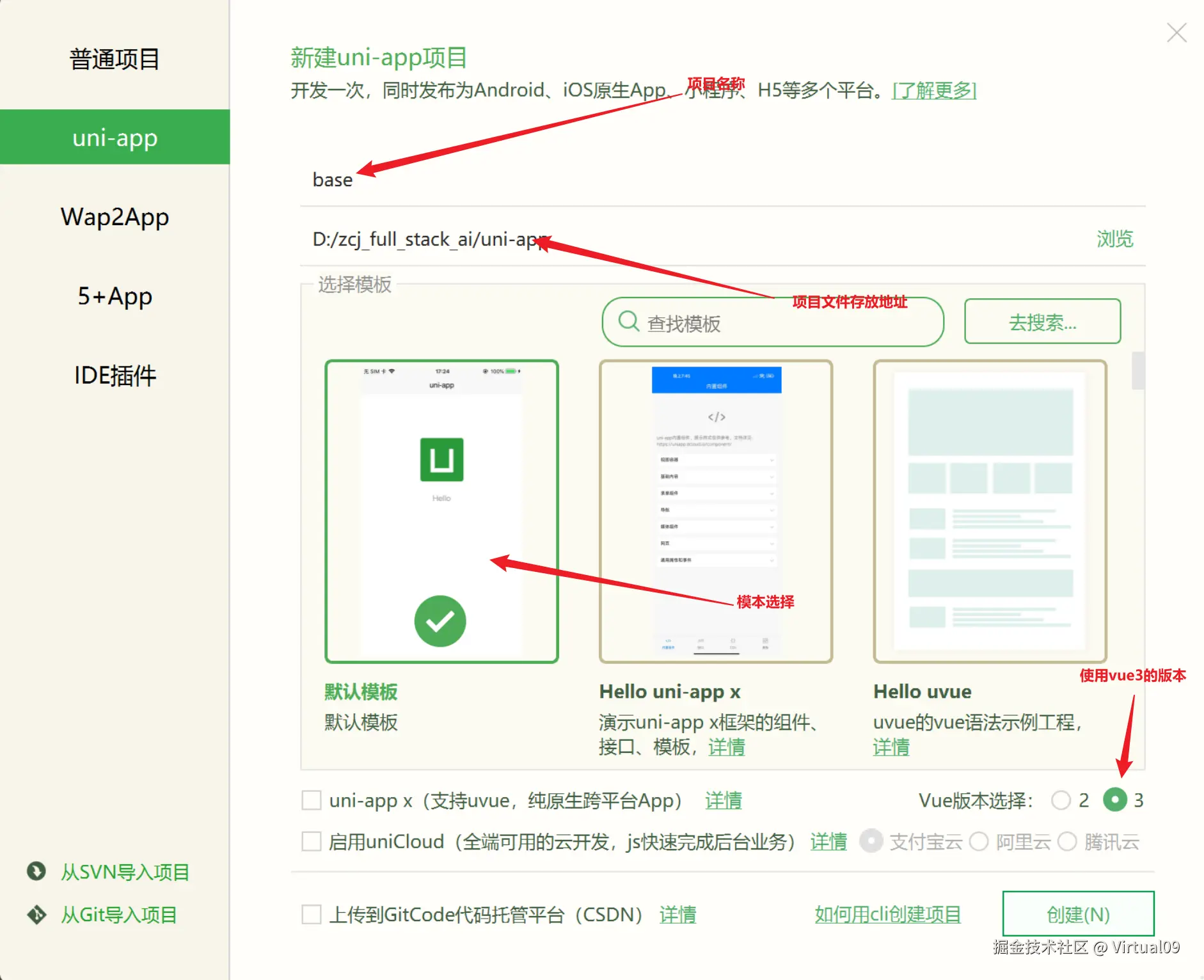This screenshot has height=980, width=1204.
Task: Click the 去搜索... button
Action: 1043,322
